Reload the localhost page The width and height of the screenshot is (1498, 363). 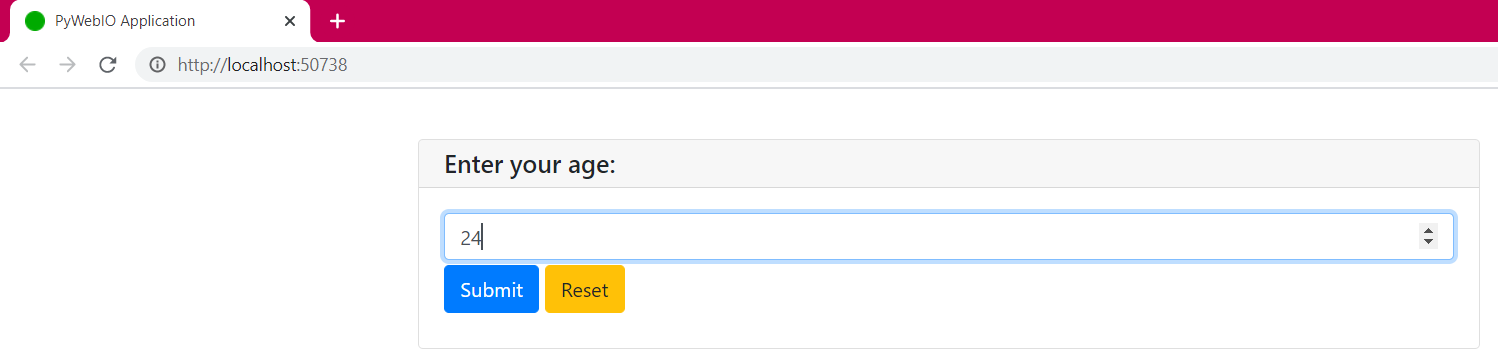108,65
